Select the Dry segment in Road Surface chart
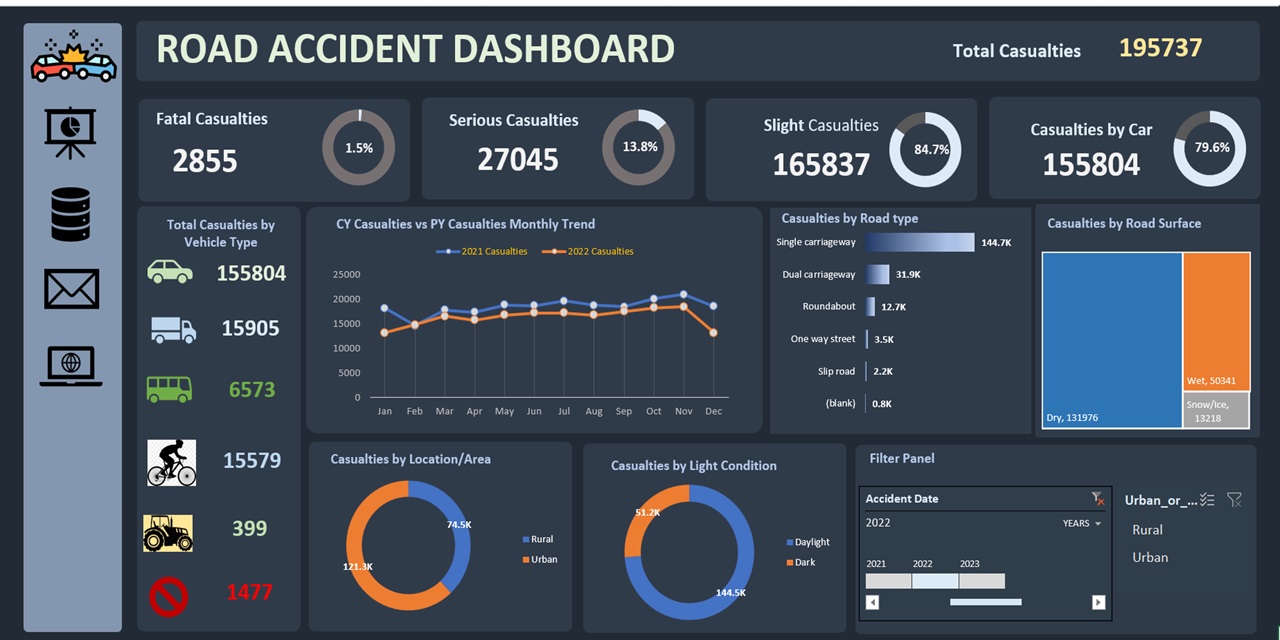This screenshot has height=640, width=1280. (1110, 340)
